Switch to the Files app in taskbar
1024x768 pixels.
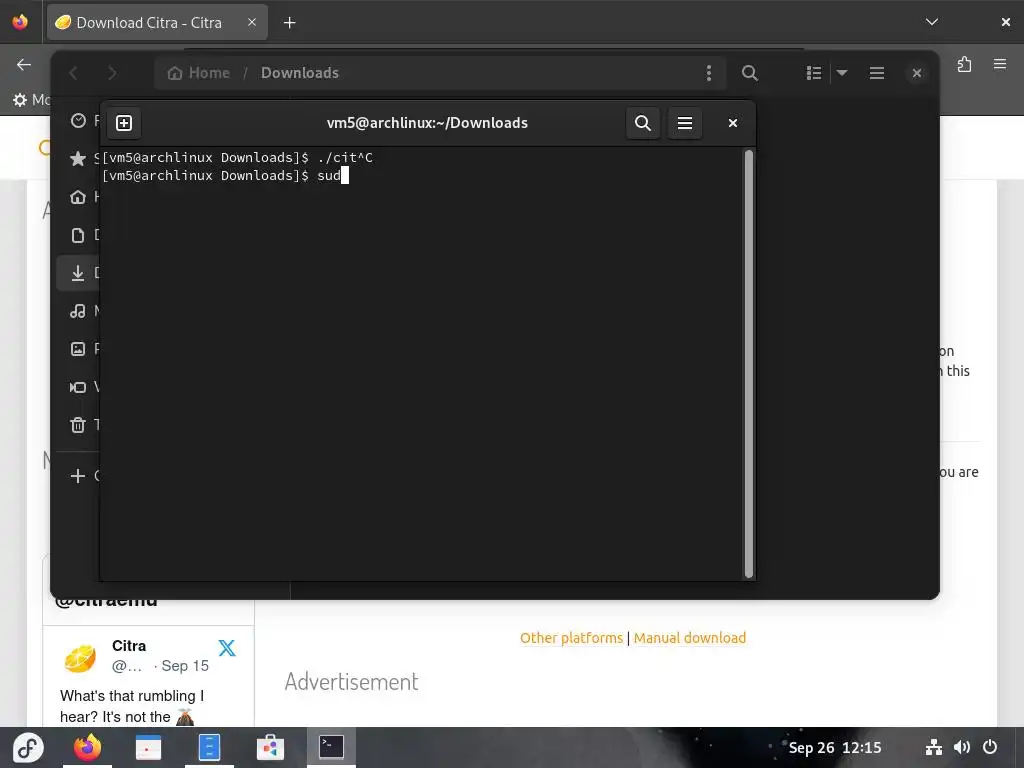click(x=209, y=747)
